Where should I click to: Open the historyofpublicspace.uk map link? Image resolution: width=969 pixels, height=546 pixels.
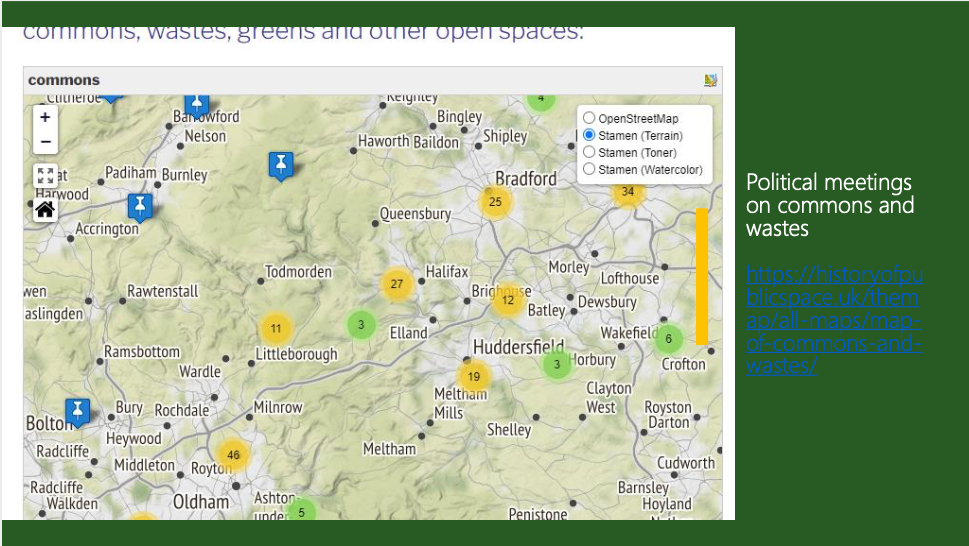coord(834,320)
